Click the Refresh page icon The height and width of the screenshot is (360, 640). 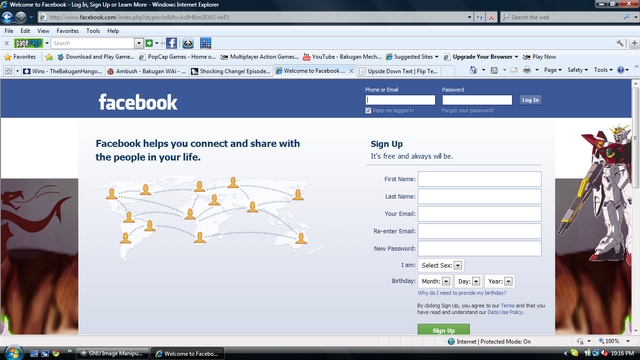point(480,17)
